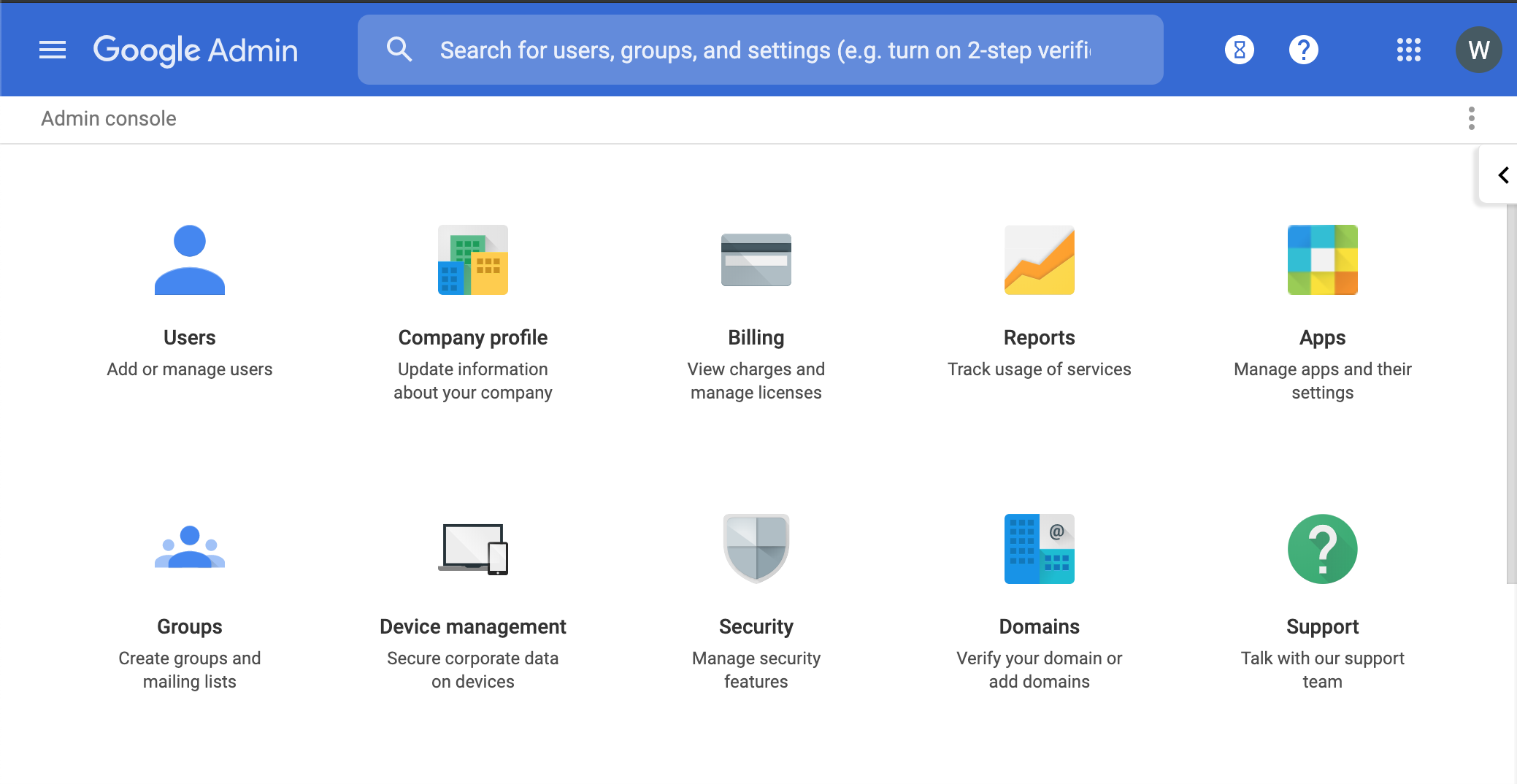Click 'View charges and manage licenses' text
The width and height of the screenshot is (1517, 784).
(756, 381)
